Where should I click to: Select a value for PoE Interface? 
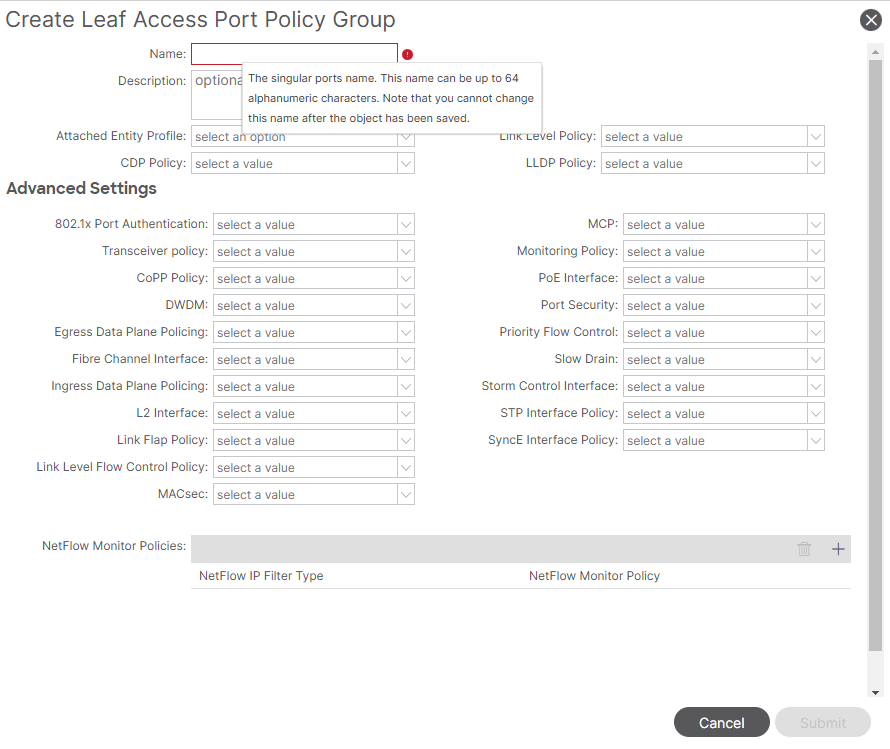click(x=723, y=279)
